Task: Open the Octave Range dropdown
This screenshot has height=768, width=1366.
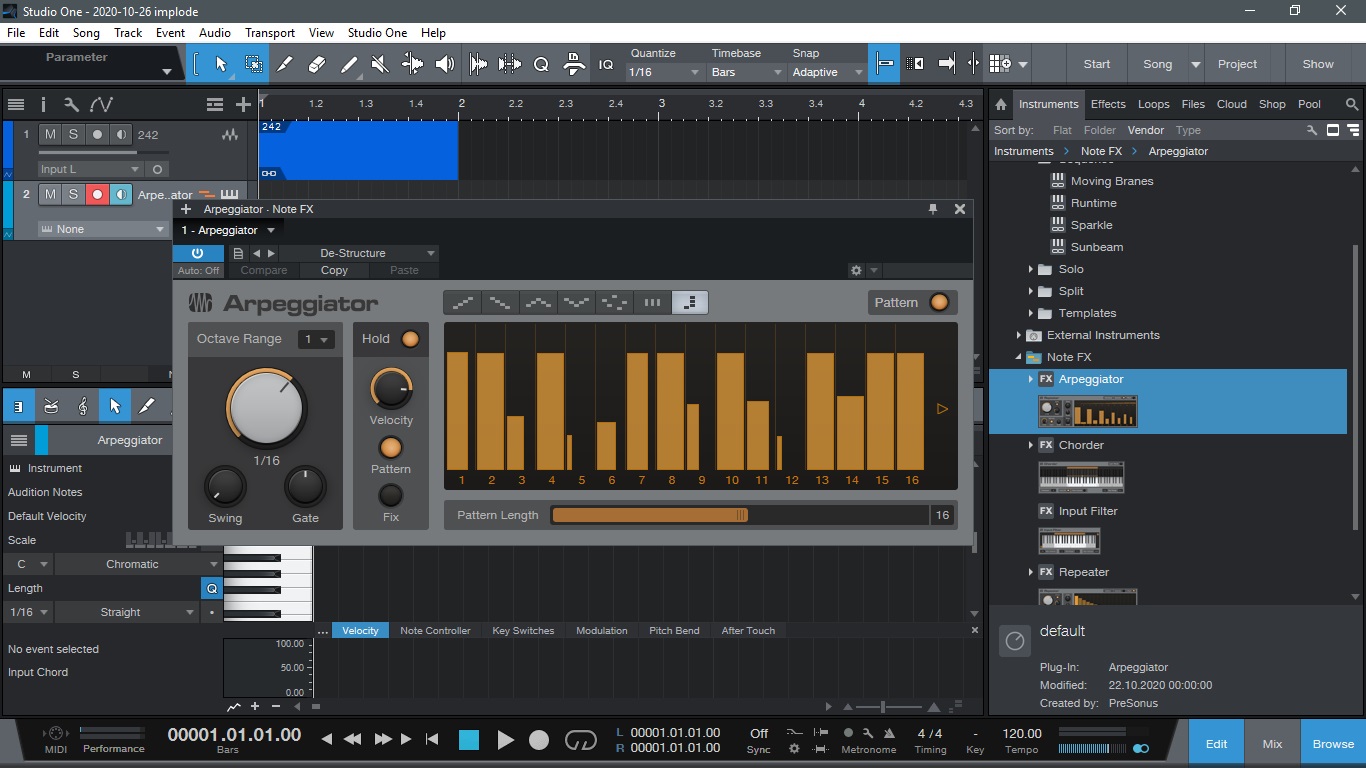Action: tap(316, 340)
